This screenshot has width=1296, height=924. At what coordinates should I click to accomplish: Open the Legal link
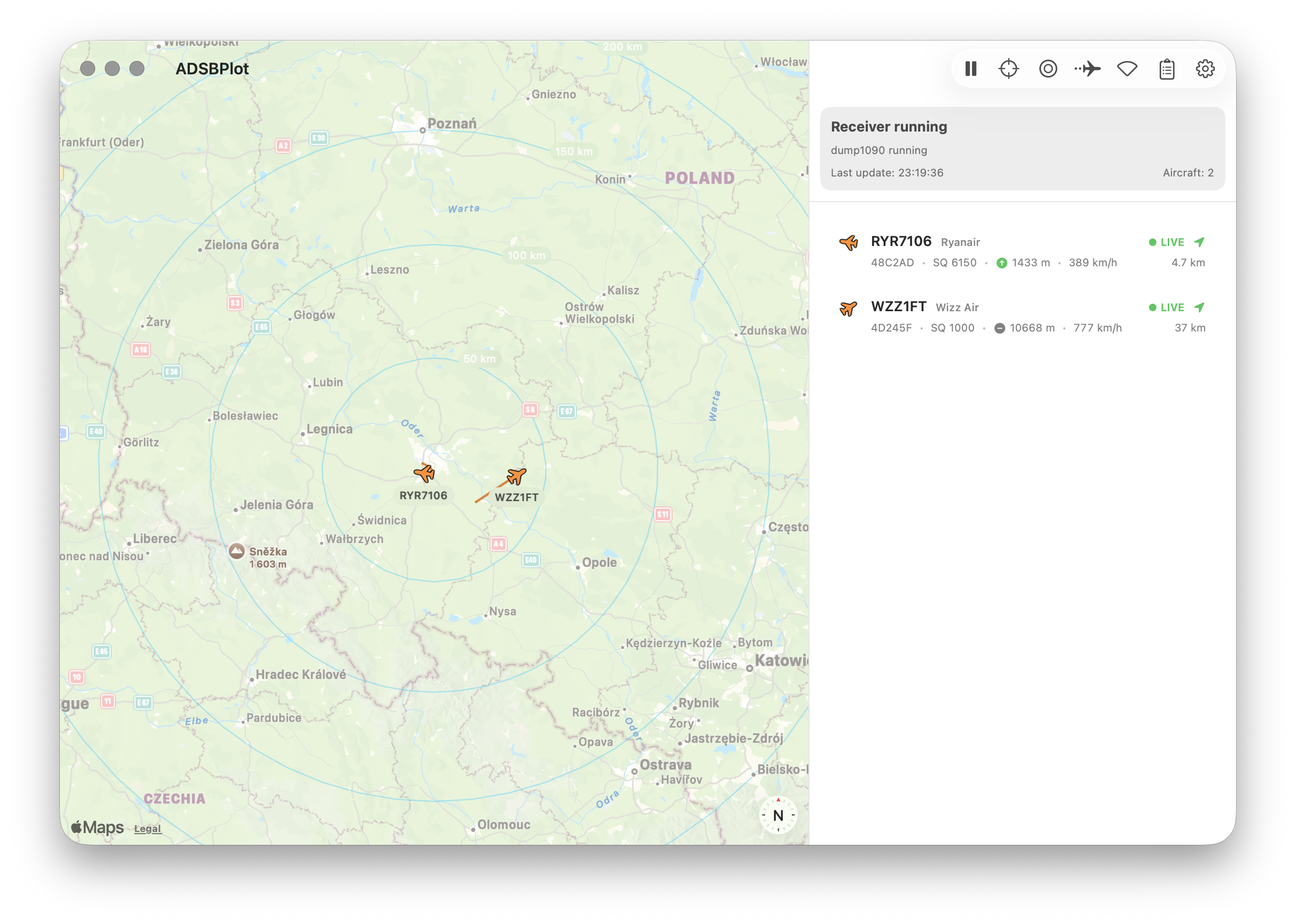pos(148,828)
